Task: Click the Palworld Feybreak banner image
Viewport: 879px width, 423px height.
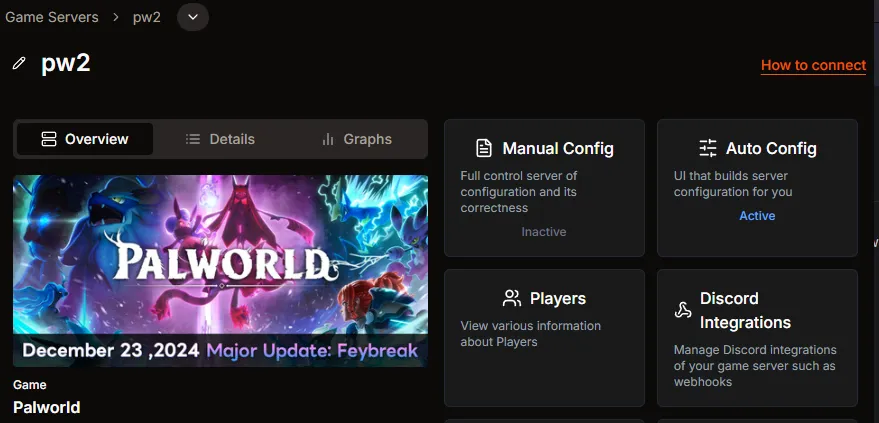Action: pyautogui.click(x=220, y=271)
